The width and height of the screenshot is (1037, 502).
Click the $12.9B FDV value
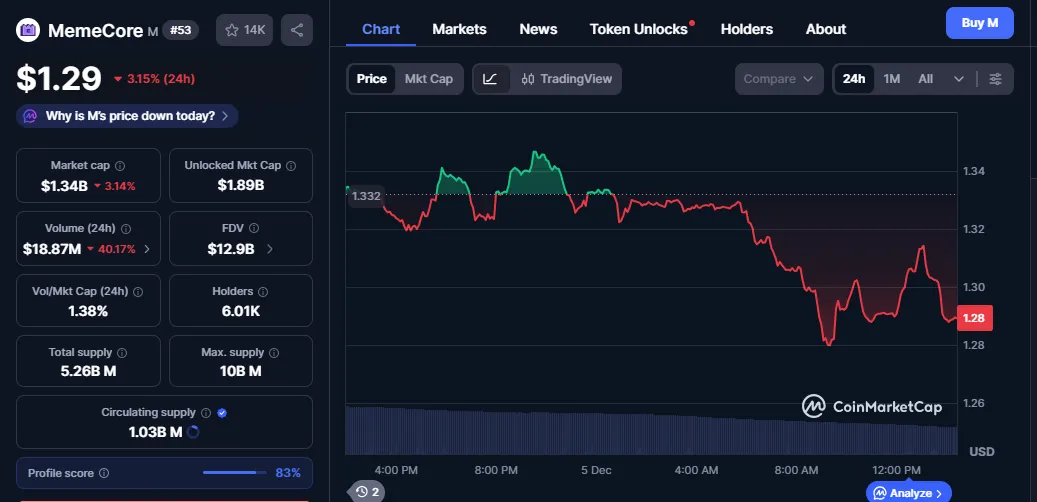231,249
